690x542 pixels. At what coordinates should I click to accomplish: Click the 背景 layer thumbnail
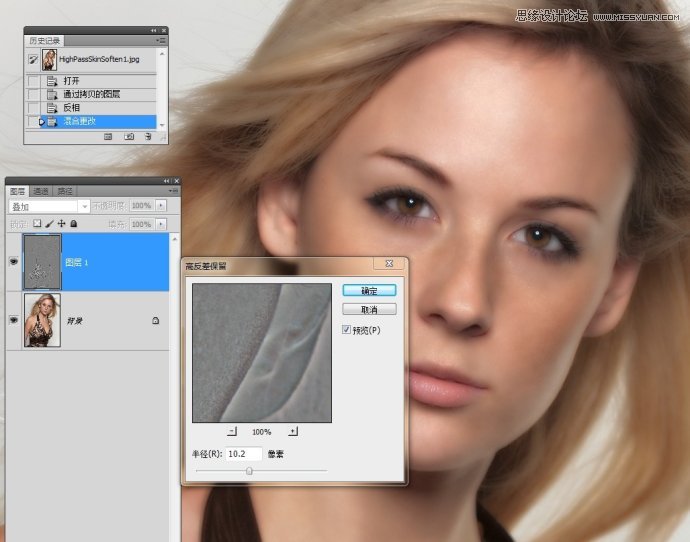42,320
